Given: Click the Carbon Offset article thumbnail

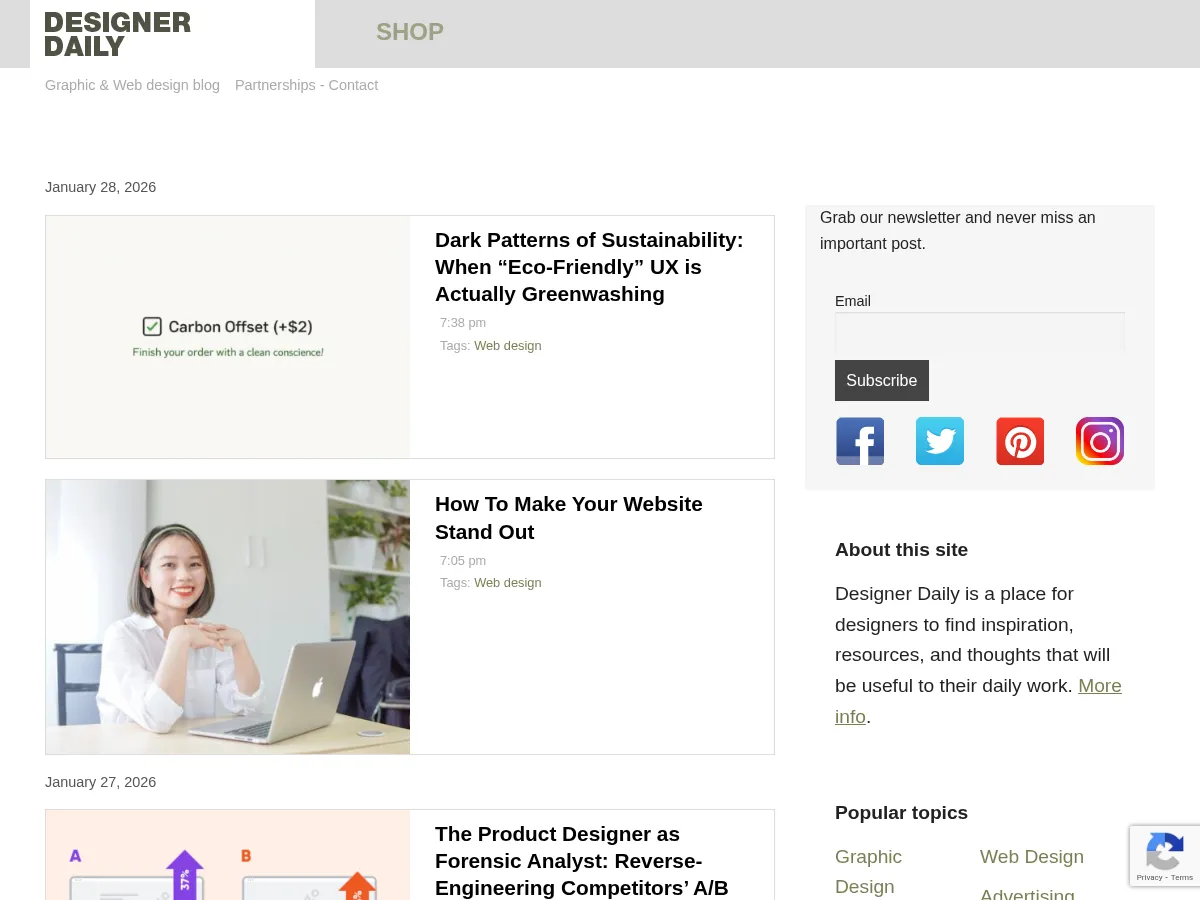Looking at the screenshot, I should point(228,337).
